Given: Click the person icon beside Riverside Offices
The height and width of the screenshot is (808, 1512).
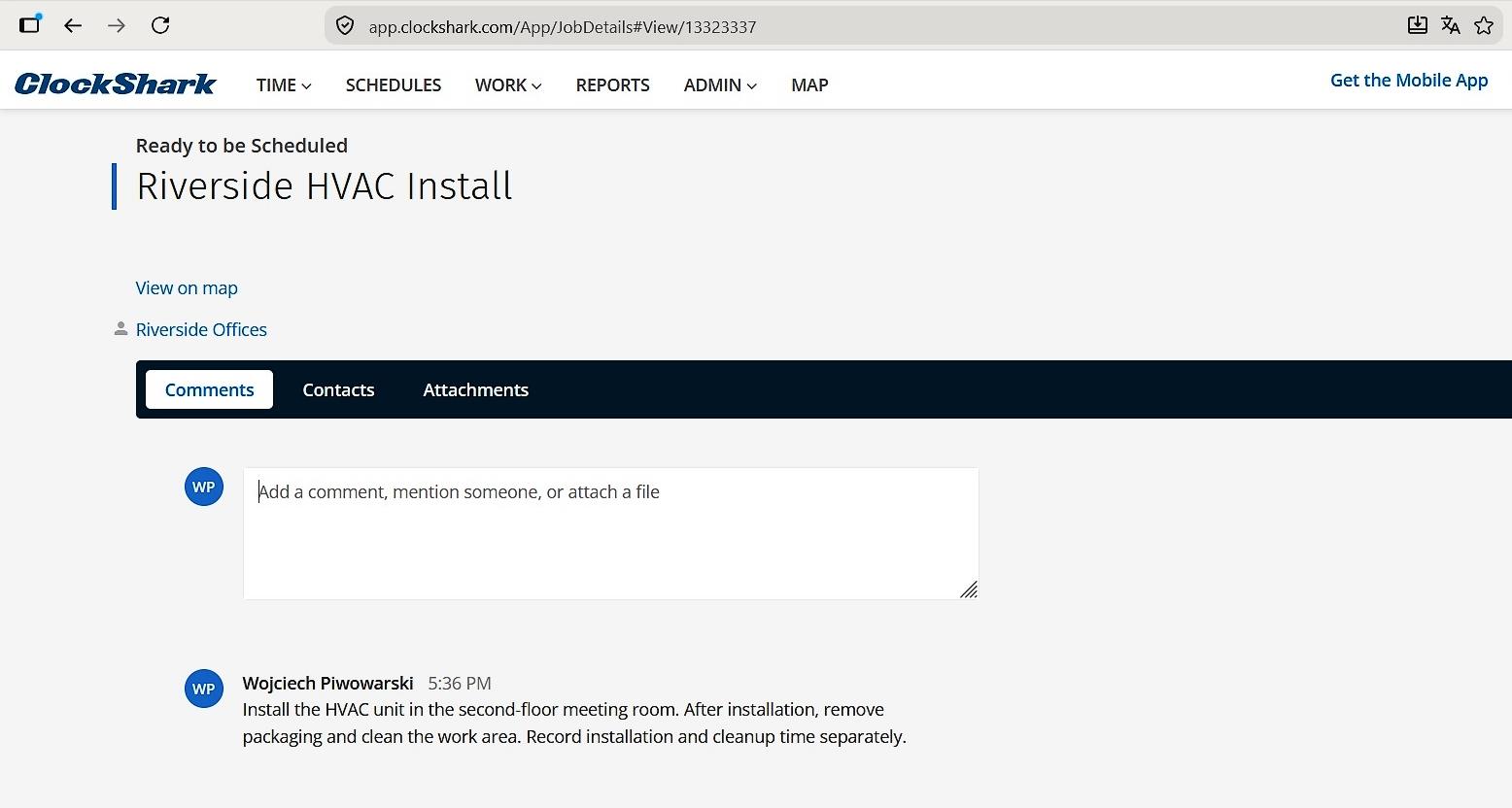Looking at the screenshot, I should point(120,329).
